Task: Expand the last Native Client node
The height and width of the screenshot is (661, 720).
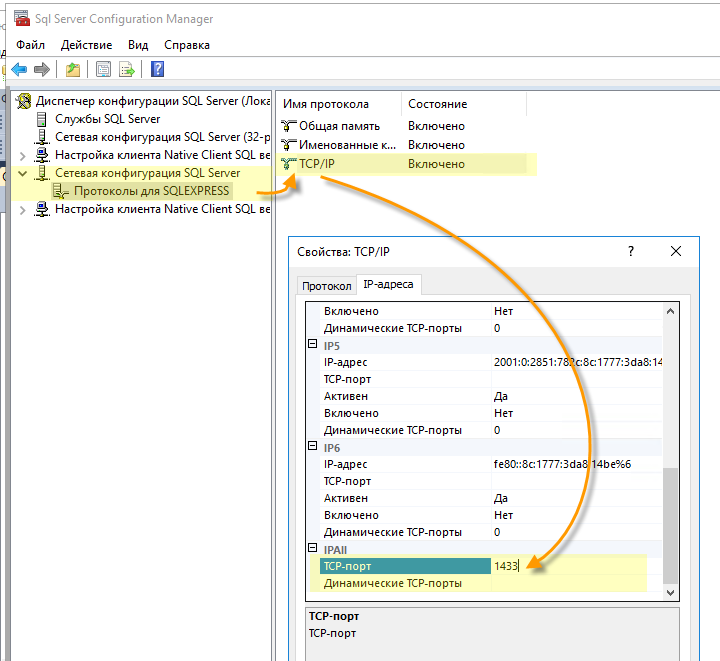Action: (24, 210)
